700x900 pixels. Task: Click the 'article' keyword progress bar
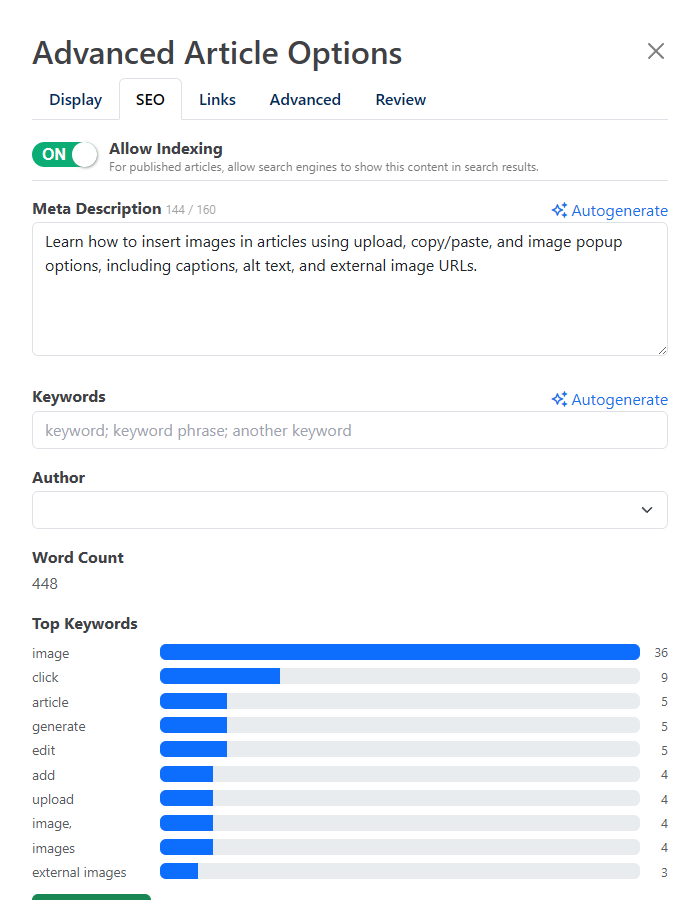tap(400, 701)
